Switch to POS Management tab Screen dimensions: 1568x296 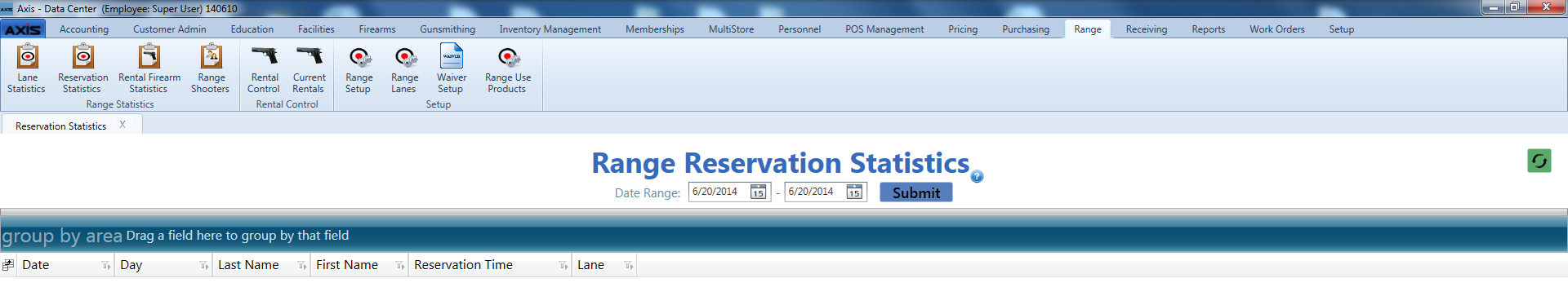pos(884,29)
